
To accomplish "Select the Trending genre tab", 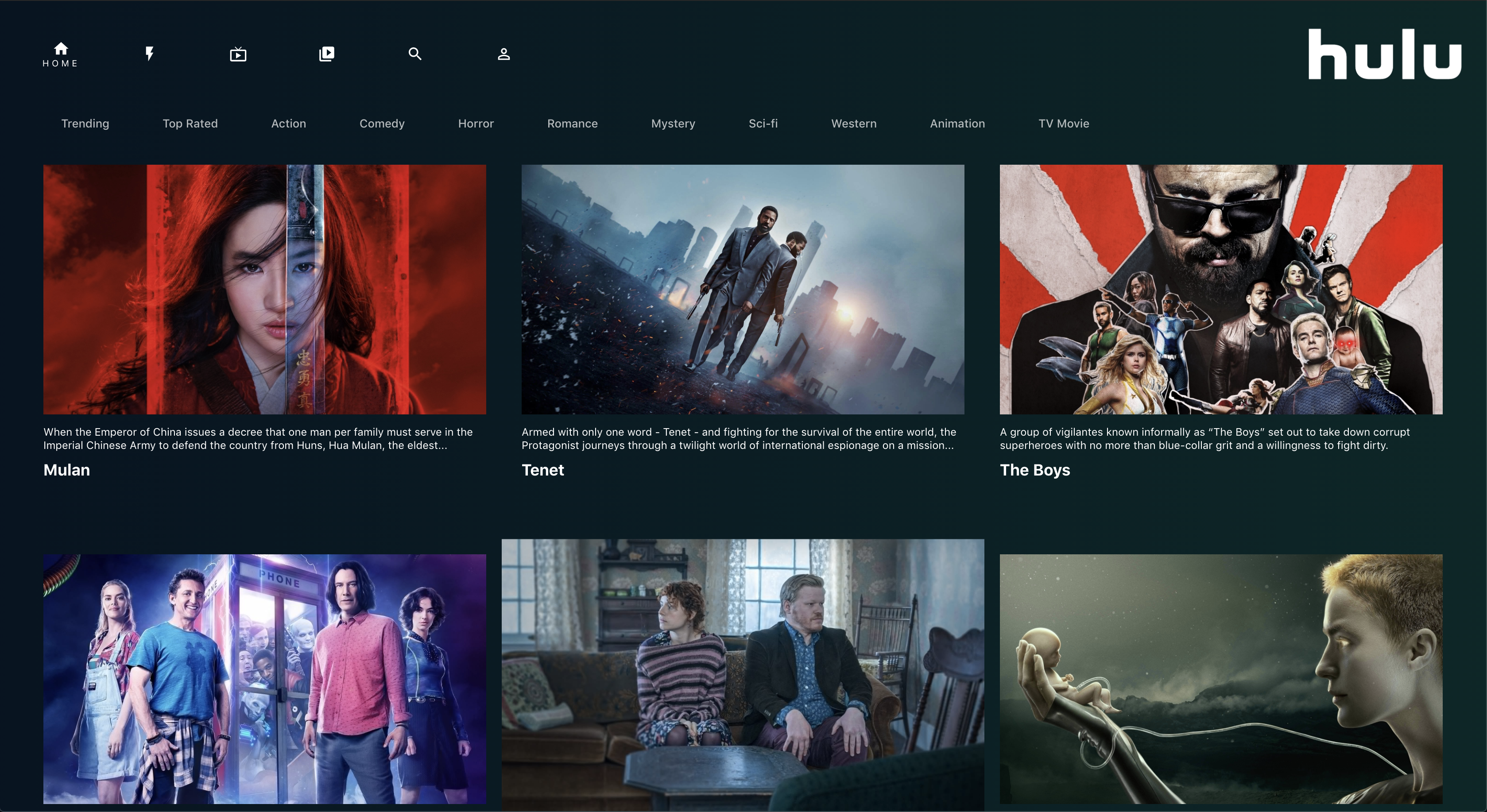I will 85,124.
